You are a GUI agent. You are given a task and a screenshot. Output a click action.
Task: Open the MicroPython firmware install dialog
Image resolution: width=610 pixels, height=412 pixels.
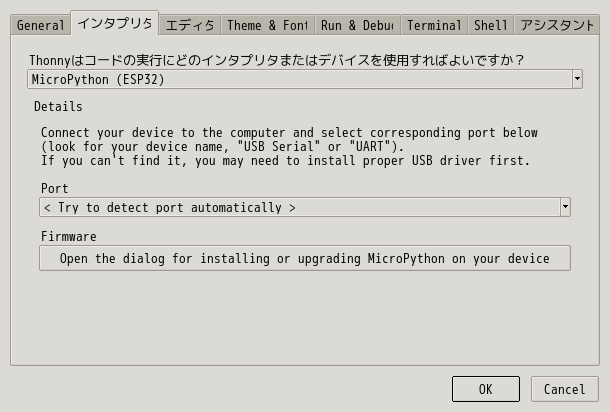click(304, 258)
